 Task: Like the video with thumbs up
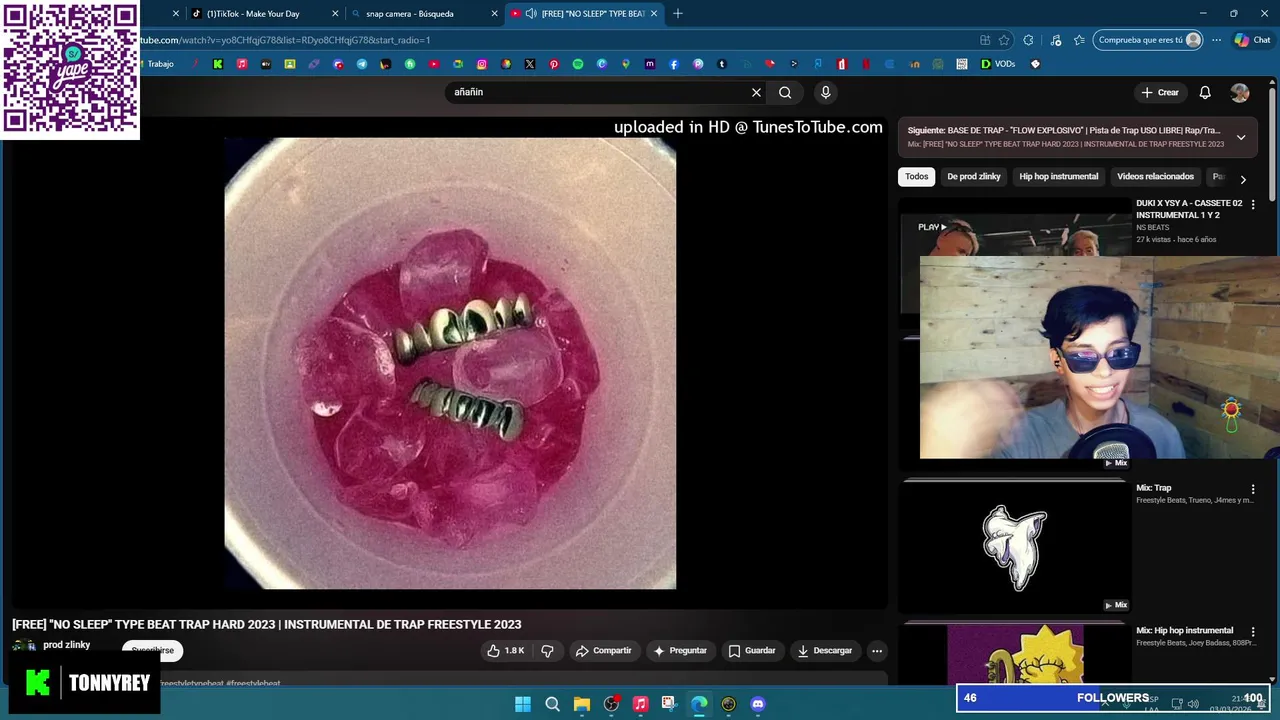506,651
